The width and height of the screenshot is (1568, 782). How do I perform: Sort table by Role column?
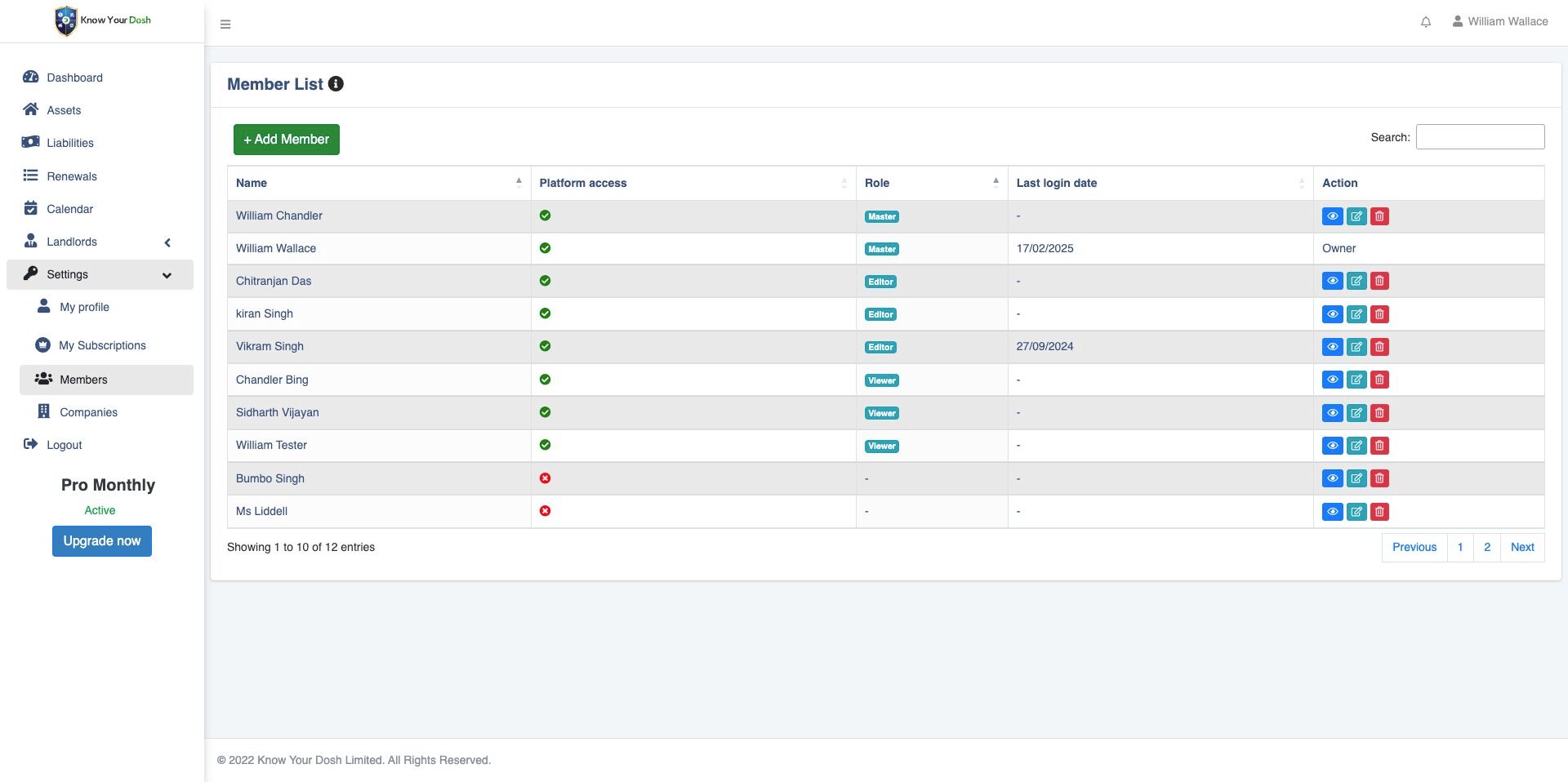pyautogui.click(x=932, y=183)
